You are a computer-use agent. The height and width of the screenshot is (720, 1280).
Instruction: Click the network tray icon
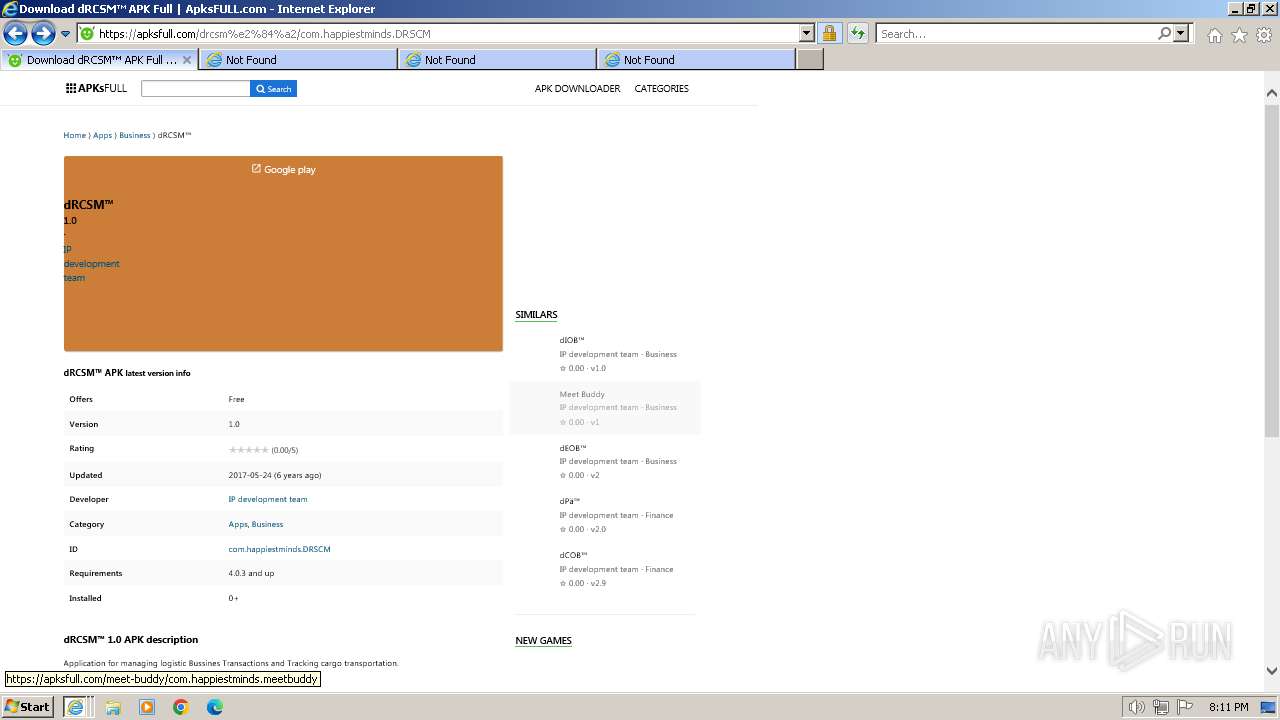pos(1161,707)
